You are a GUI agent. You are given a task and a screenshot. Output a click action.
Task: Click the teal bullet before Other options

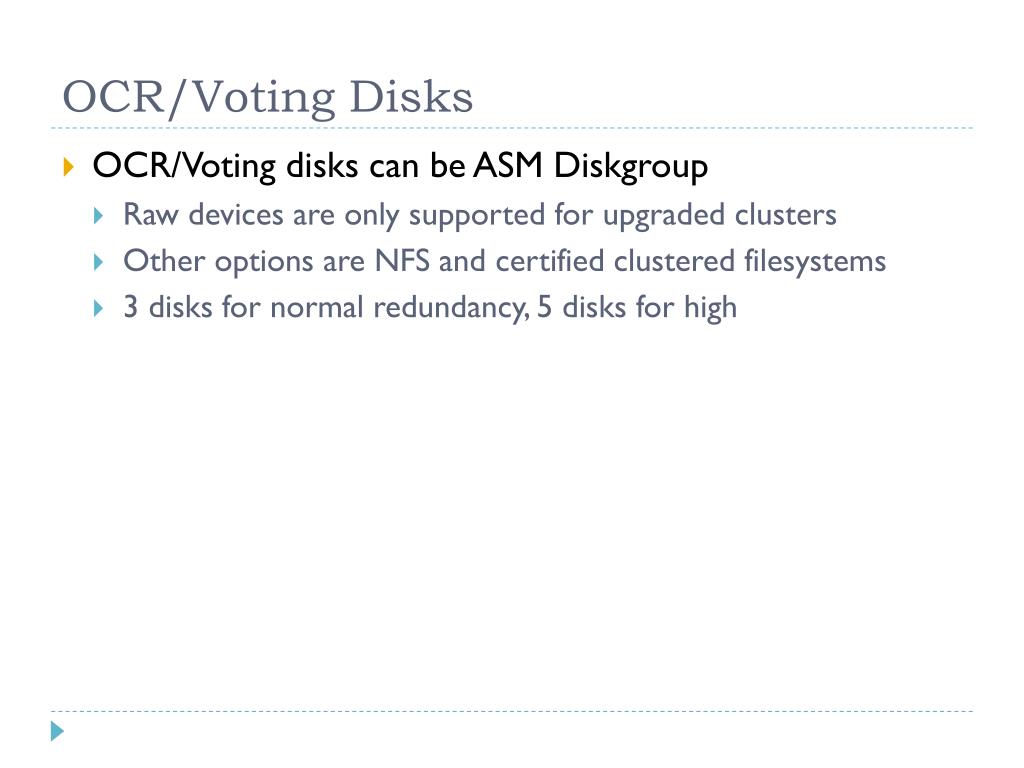click(x=99, y=262)
